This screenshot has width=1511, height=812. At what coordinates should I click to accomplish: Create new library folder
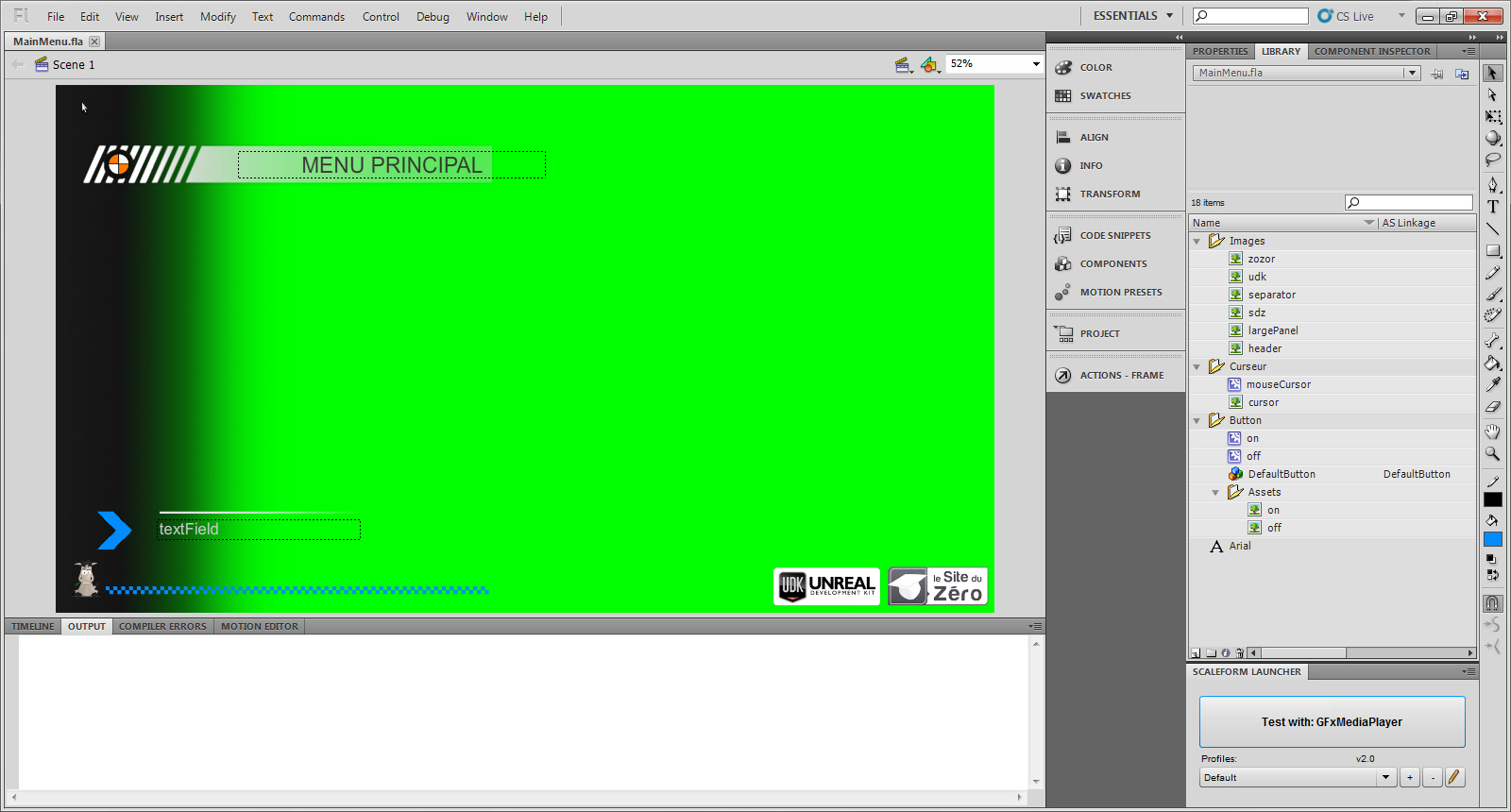point(1211,652)
